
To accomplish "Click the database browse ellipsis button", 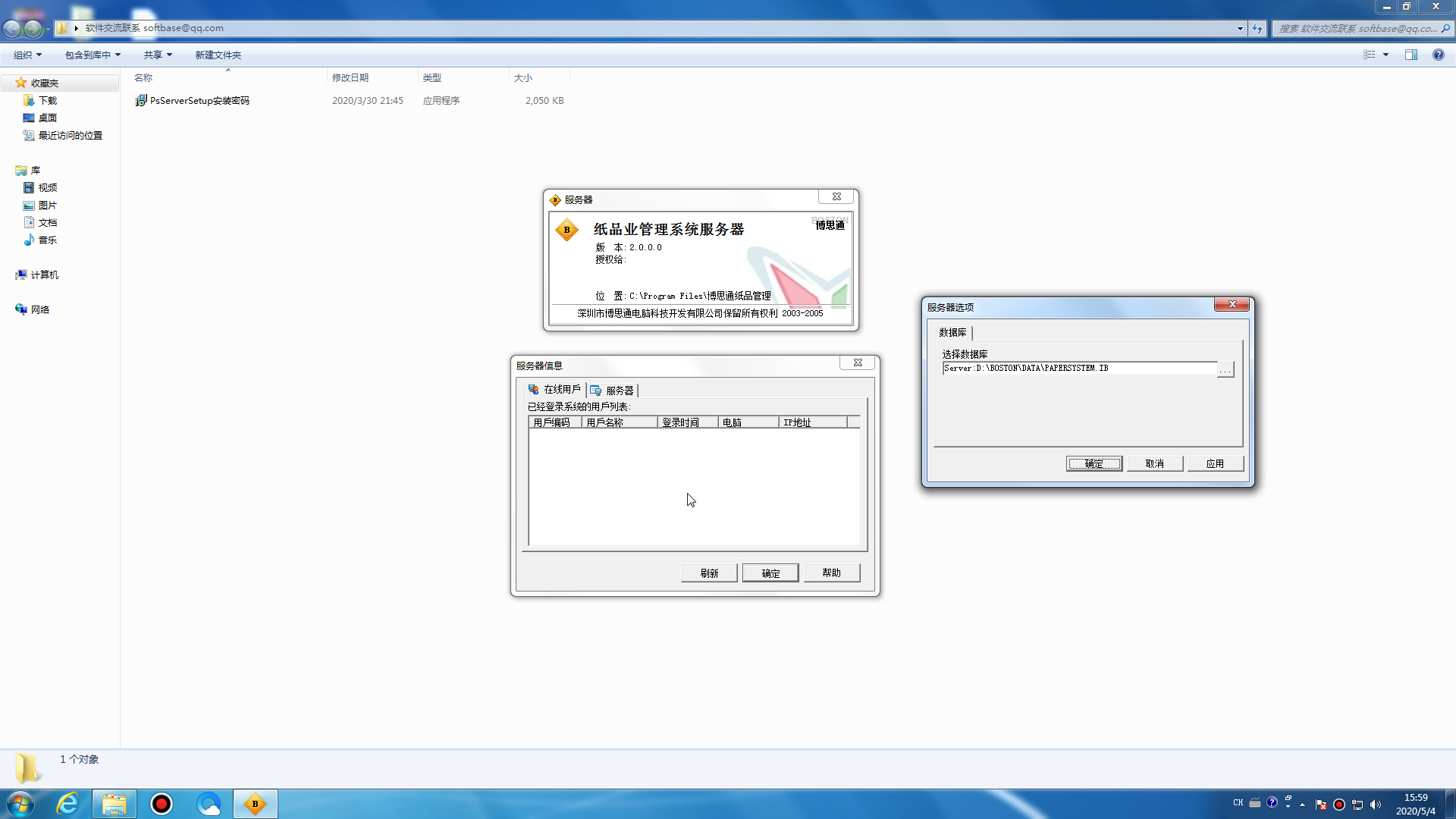I will (1225, 369).
